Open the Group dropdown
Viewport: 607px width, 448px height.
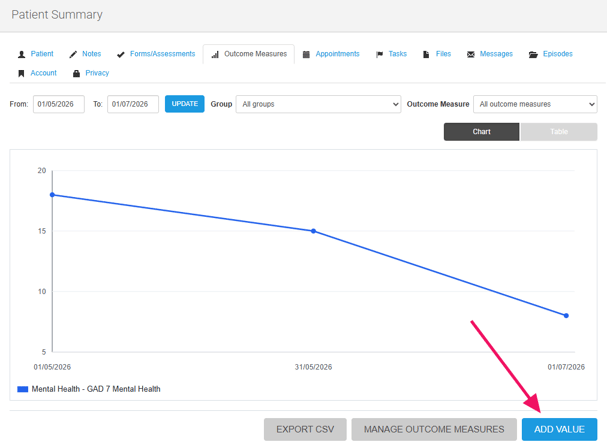tap(318, 104)
